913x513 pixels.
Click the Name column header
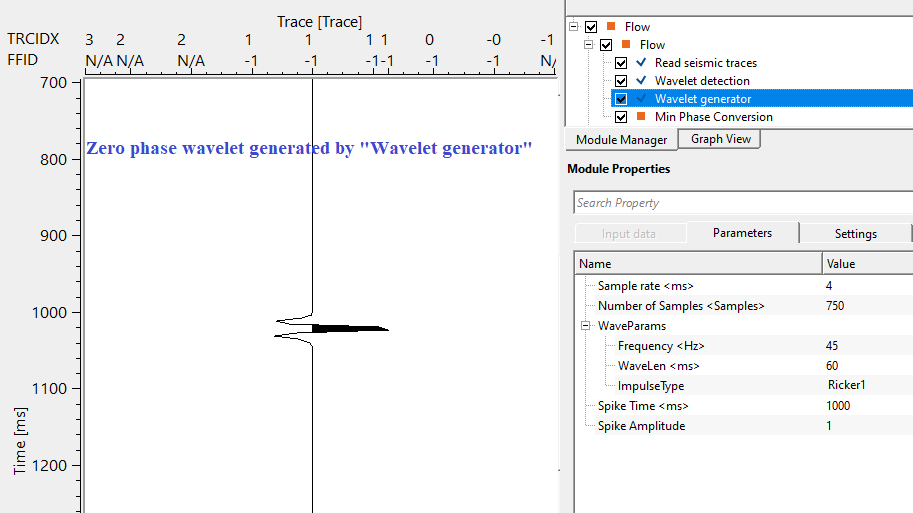tap(697, 264)
